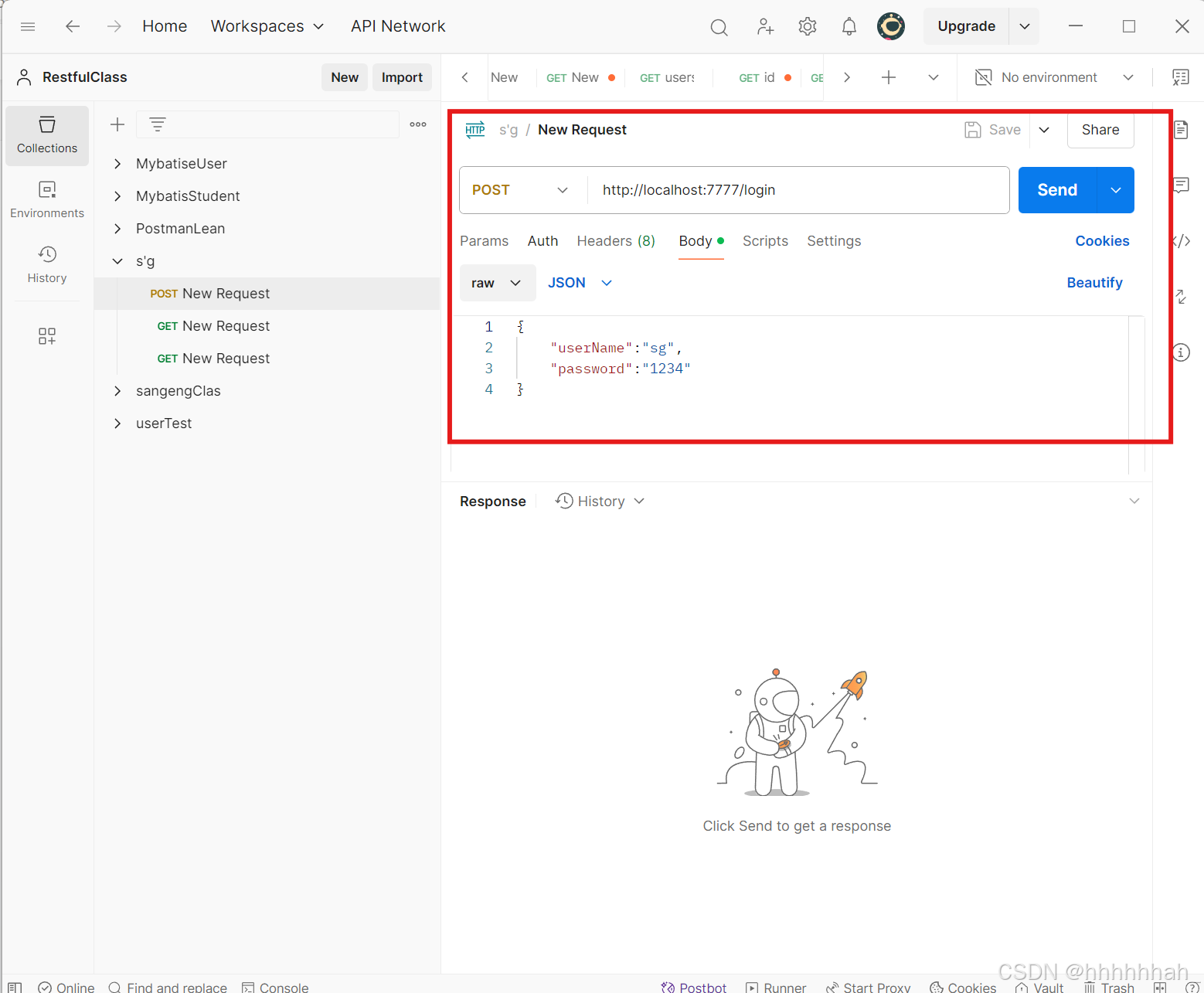Click the configure workspace sidebar icon
The width and height of the screenshot is (1204, 993).
coord(47,335)
